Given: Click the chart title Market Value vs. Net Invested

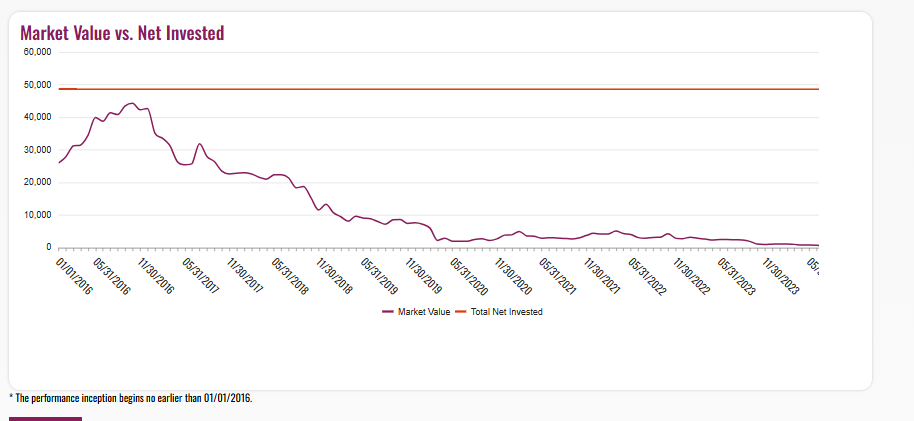Looking at the screenshot, I should click(x=122, y=33).
